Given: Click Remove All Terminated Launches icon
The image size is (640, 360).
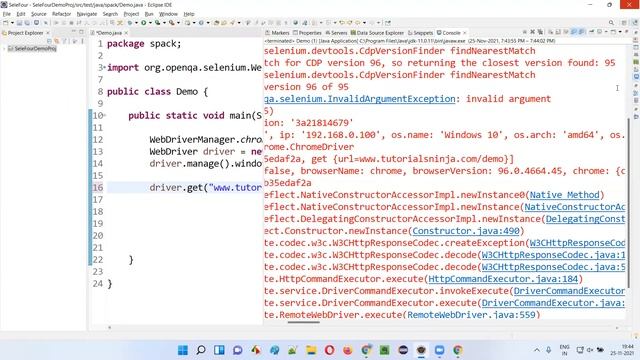Looking at the screenshot, I should point(540,32).
